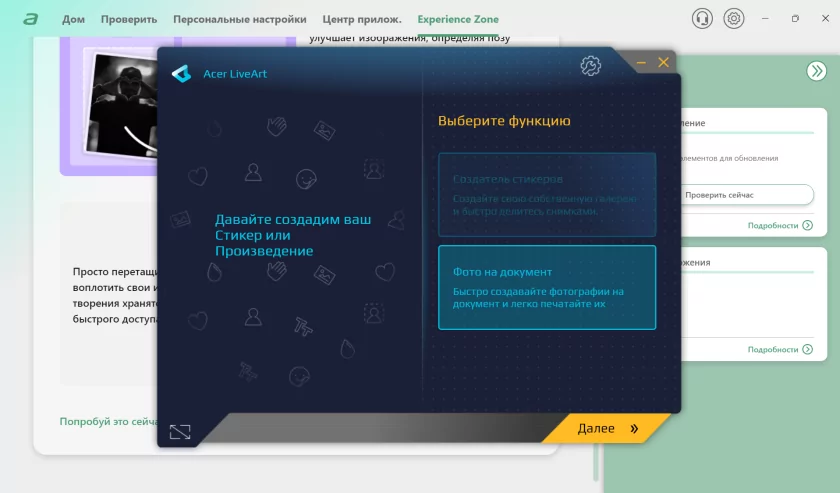
Task: Click Проверить сейчас button
Action: coord(746,195)
